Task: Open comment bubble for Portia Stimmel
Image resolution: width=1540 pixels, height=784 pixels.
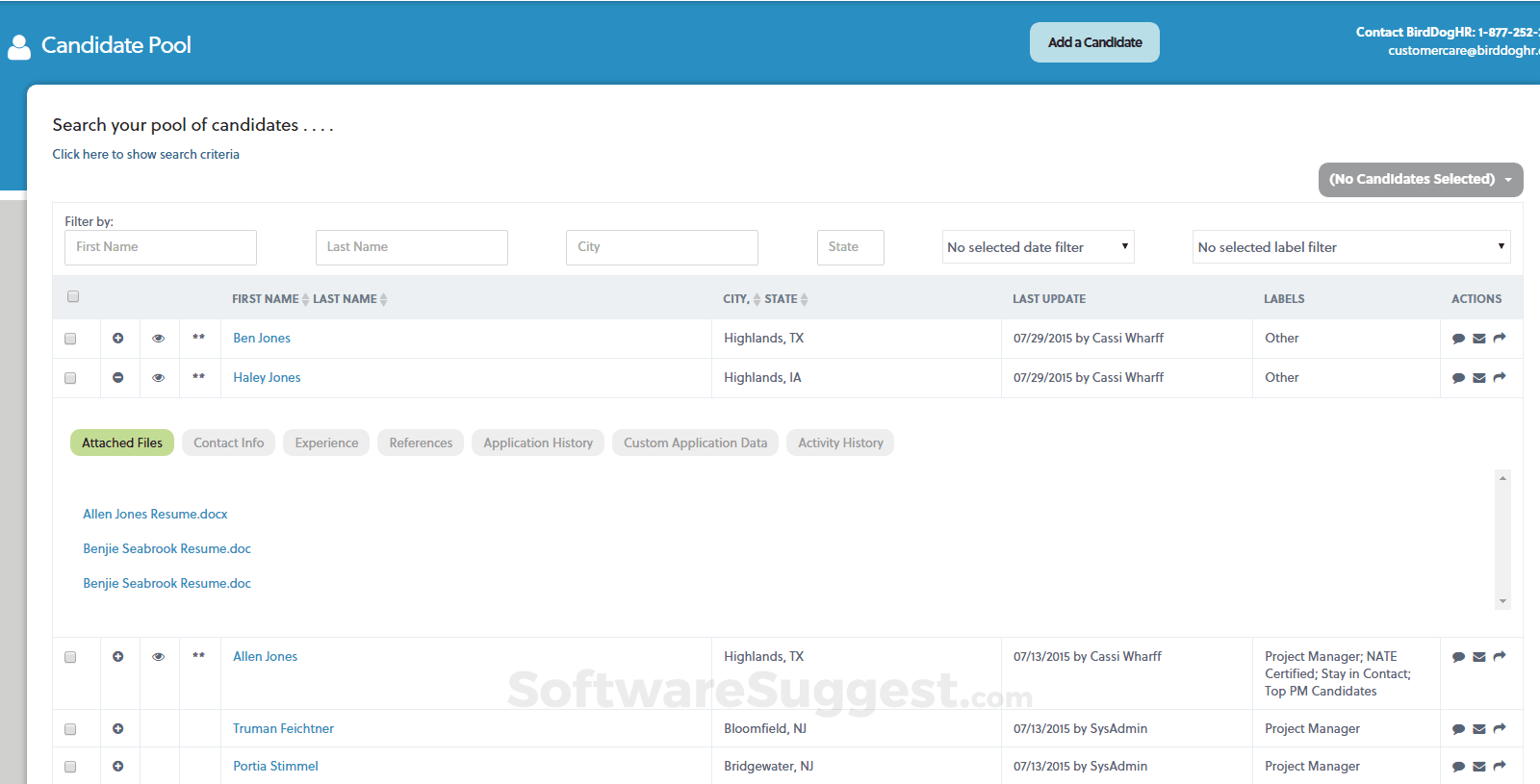Action: pos(1458,767)
